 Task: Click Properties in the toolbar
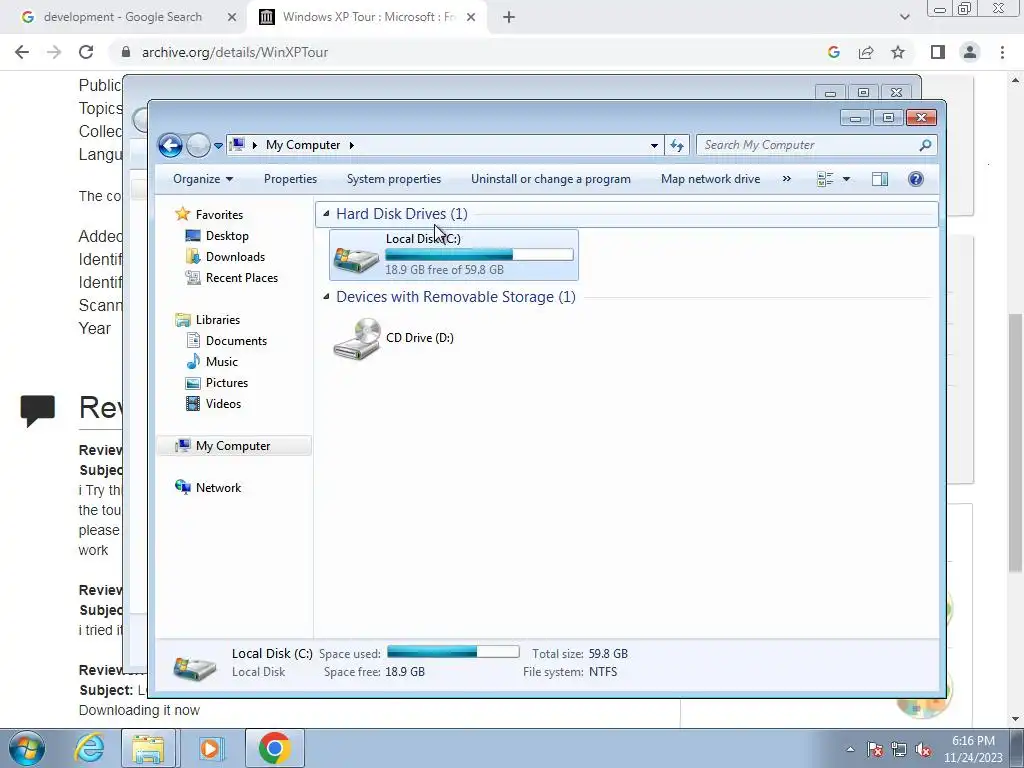coord(290,179)
